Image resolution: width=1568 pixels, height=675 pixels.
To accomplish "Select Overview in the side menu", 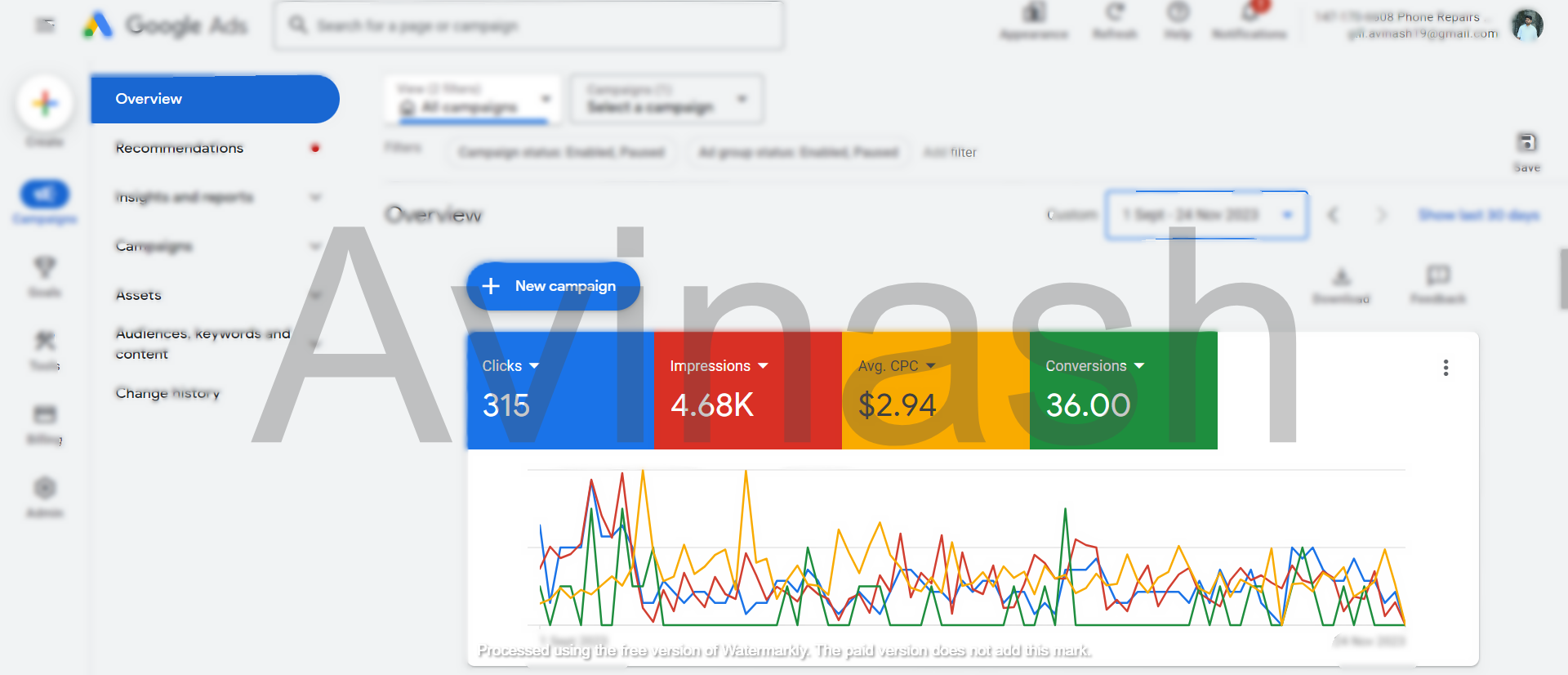I will [x=214, y=99].
